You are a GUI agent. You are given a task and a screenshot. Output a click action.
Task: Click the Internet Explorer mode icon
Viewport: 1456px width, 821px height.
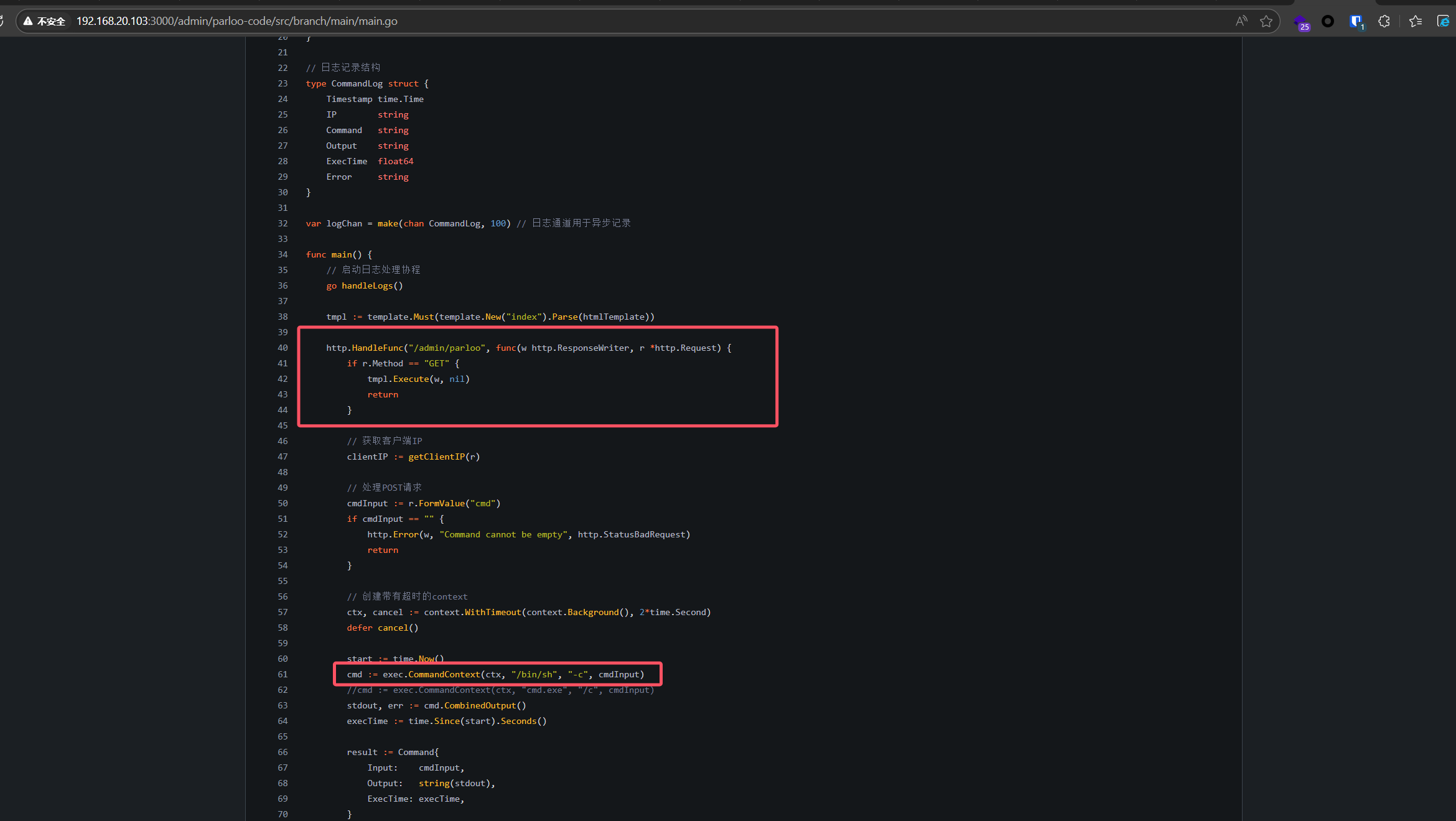click(1443, 21)
